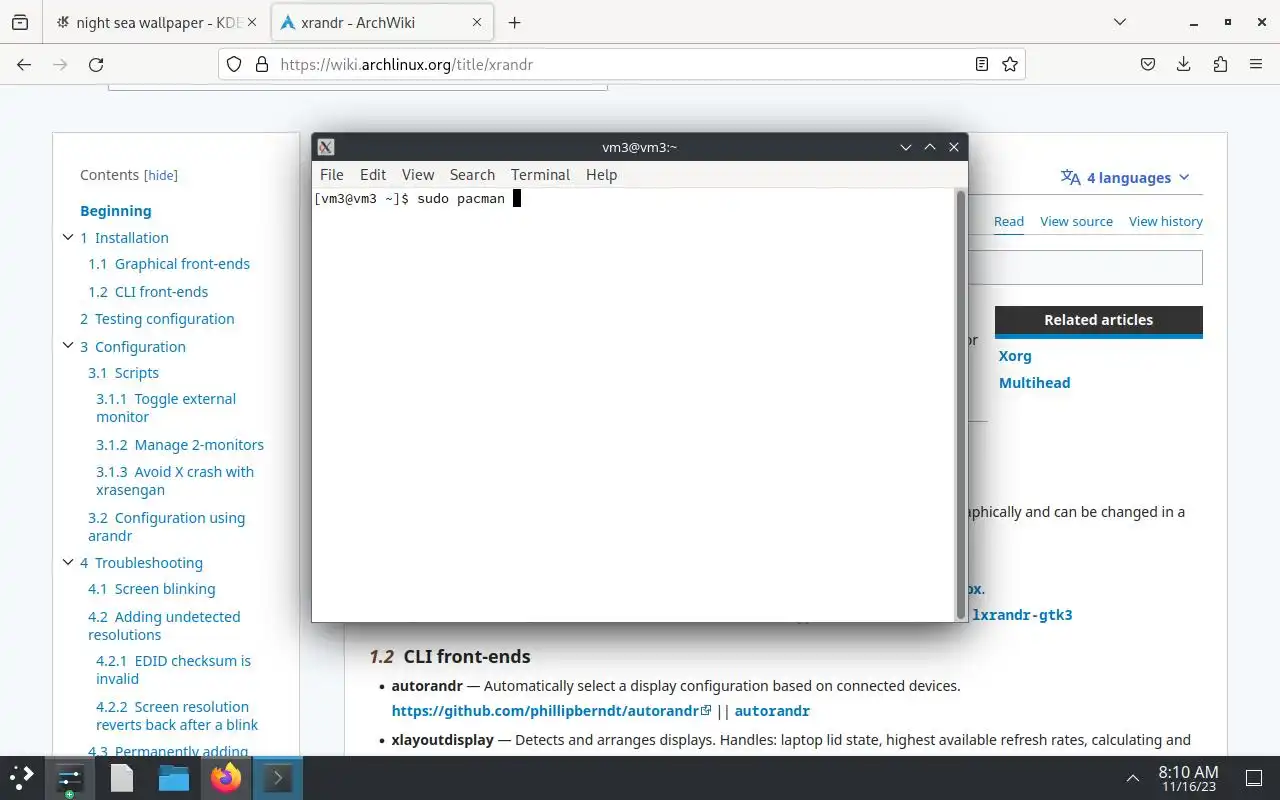Image resolution: width=1280 pixels, height=800 pixels.
Task: Click the padlock site info icon
Action: click(x=262, y=64)
